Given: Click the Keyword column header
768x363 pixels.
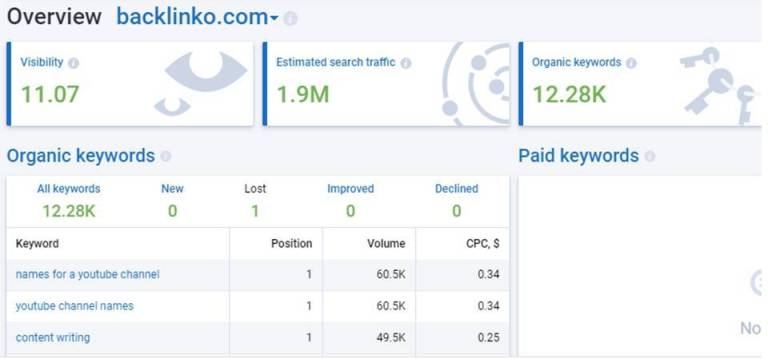Looking at the screenshot, I should tap(37, 243).
